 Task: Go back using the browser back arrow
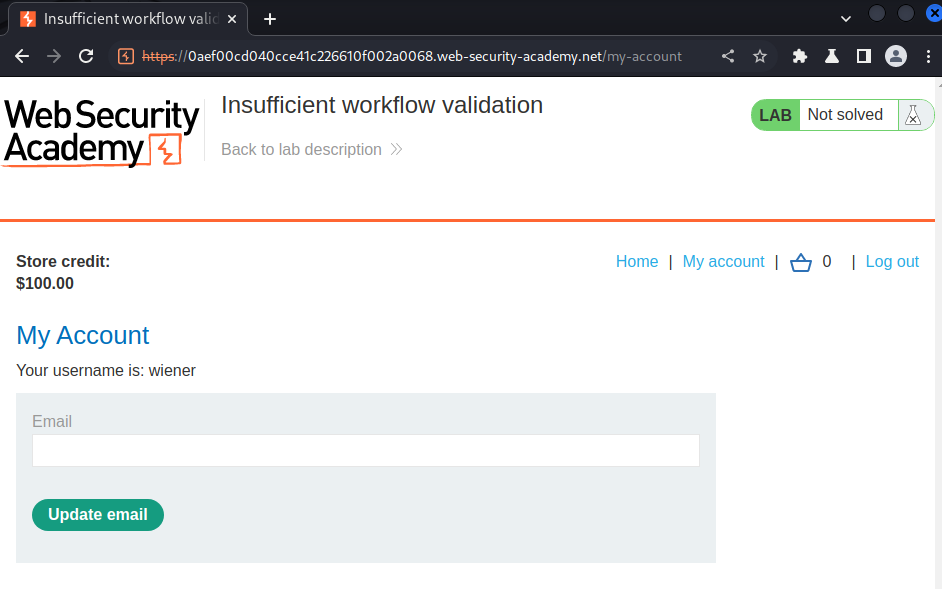[22, 56]
